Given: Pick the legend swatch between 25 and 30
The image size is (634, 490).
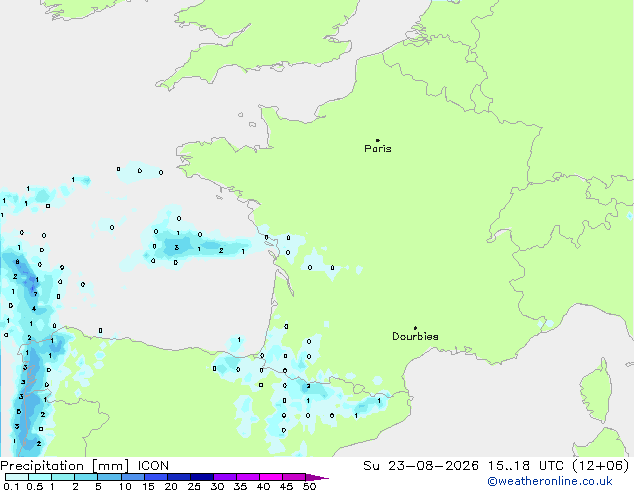Looking at the screenshot, I should click(201, 477).
